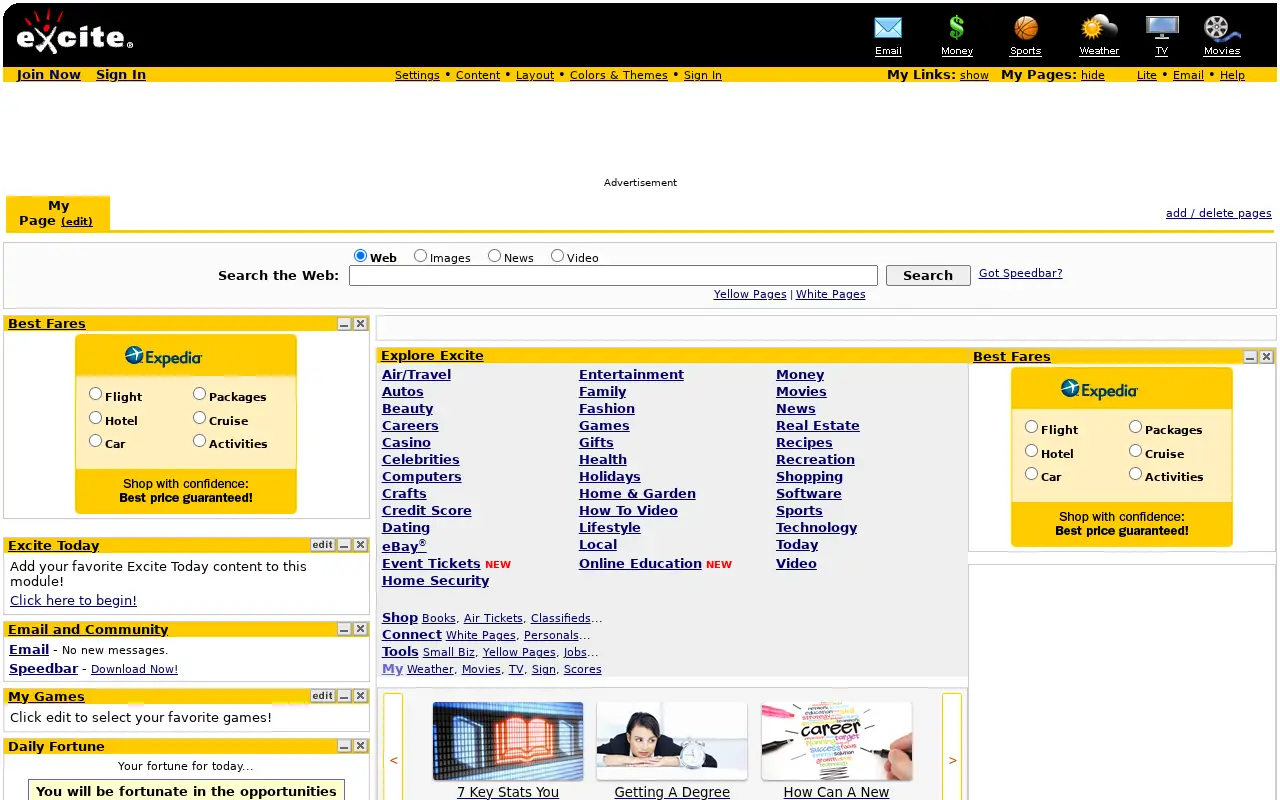Choose Hotel in right Expedia box
Screen dimensions: 1280x800
pos(1032,451)
